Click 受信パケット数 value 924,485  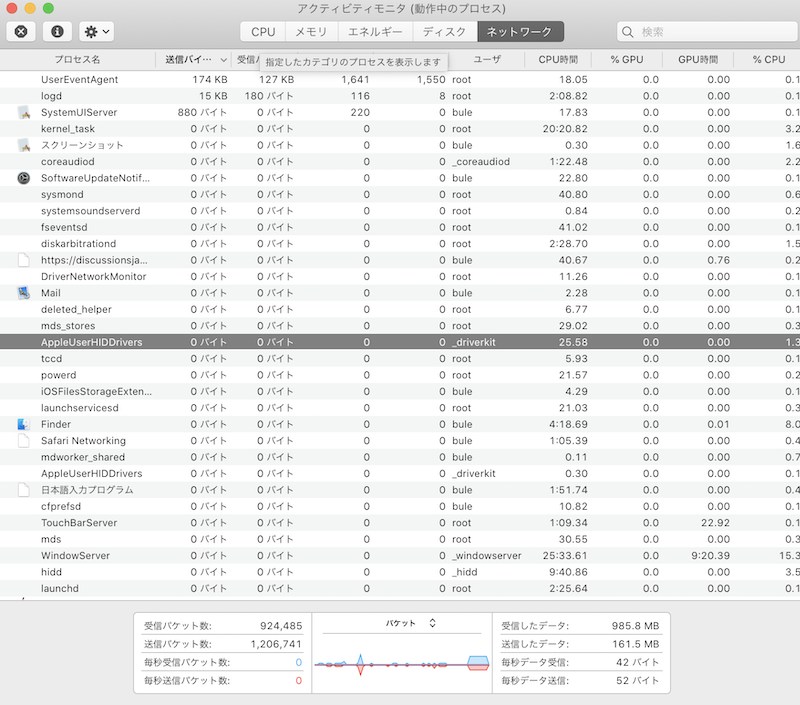(281, 626)
